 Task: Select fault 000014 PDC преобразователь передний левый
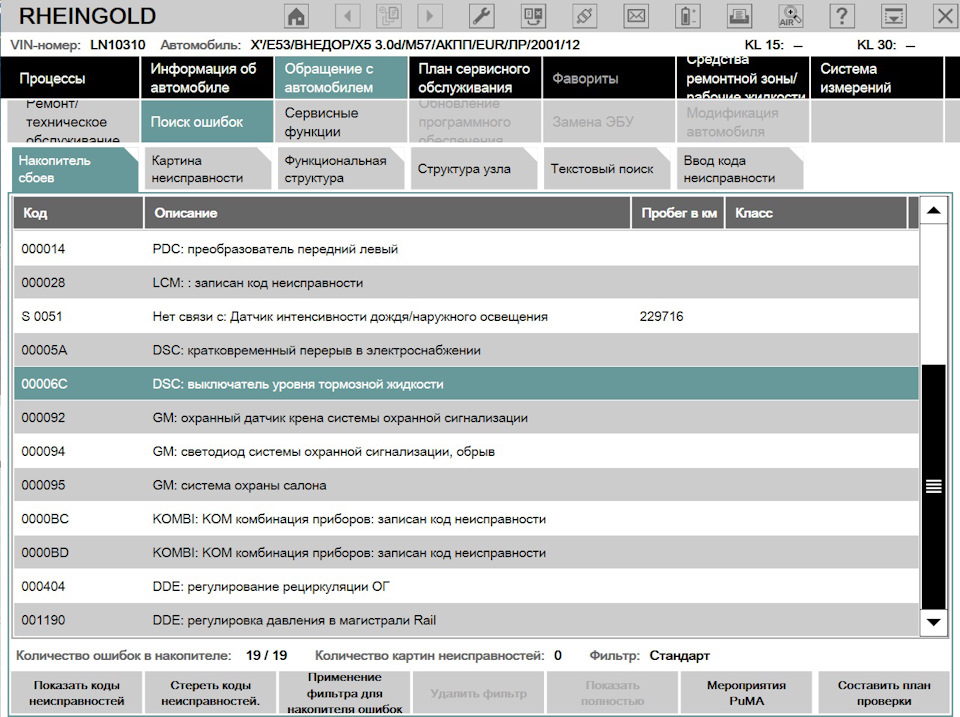tap(466, 249)
